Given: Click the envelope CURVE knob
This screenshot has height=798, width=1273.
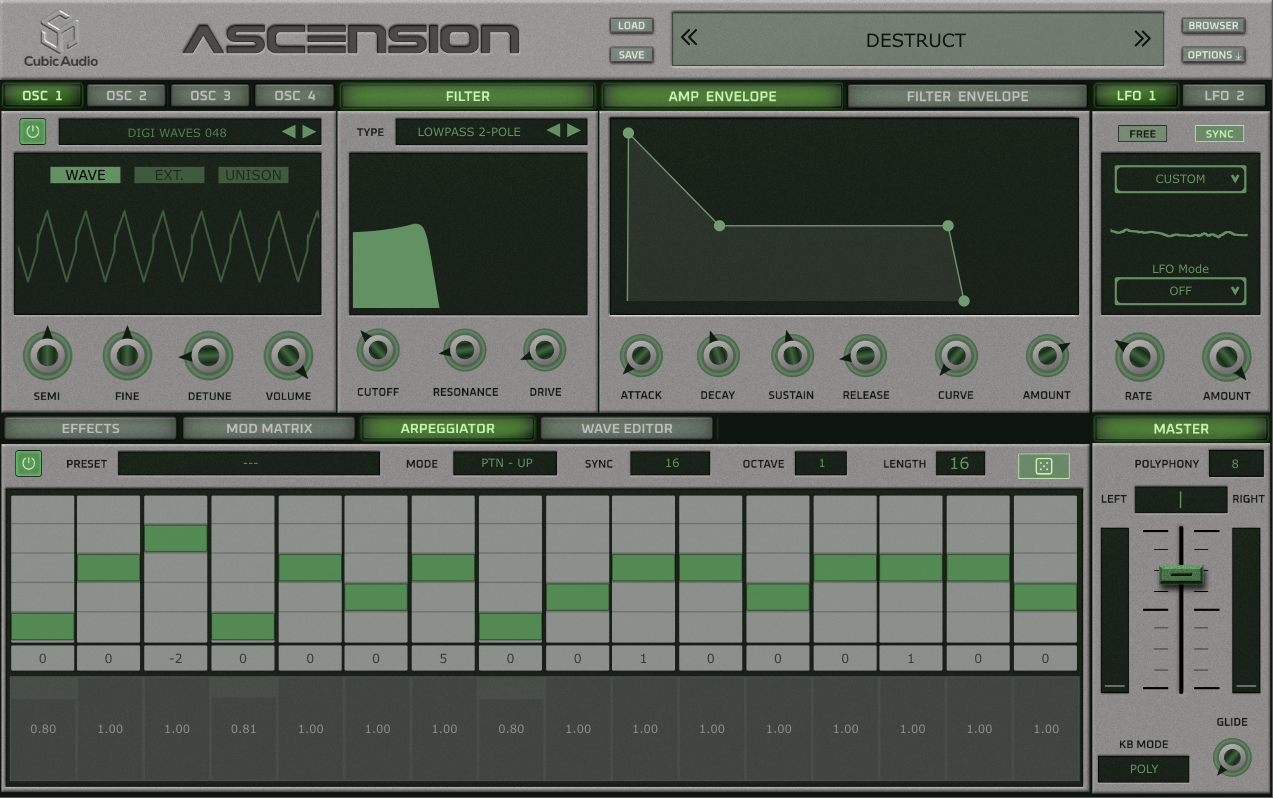Looking at the screenshot, I should coord(956,355).
